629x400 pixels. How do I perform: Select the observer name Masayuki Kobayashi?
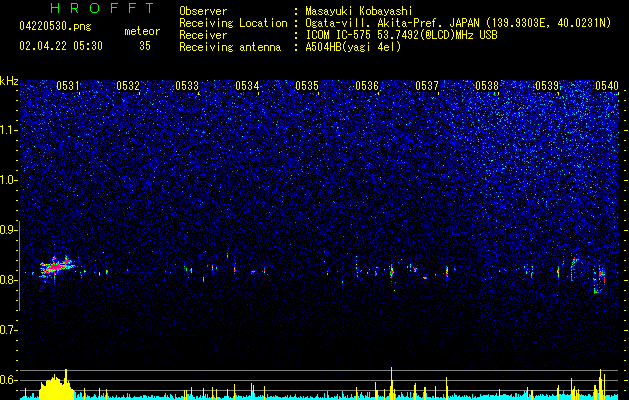pyautogui.click(x=359, y=11)
